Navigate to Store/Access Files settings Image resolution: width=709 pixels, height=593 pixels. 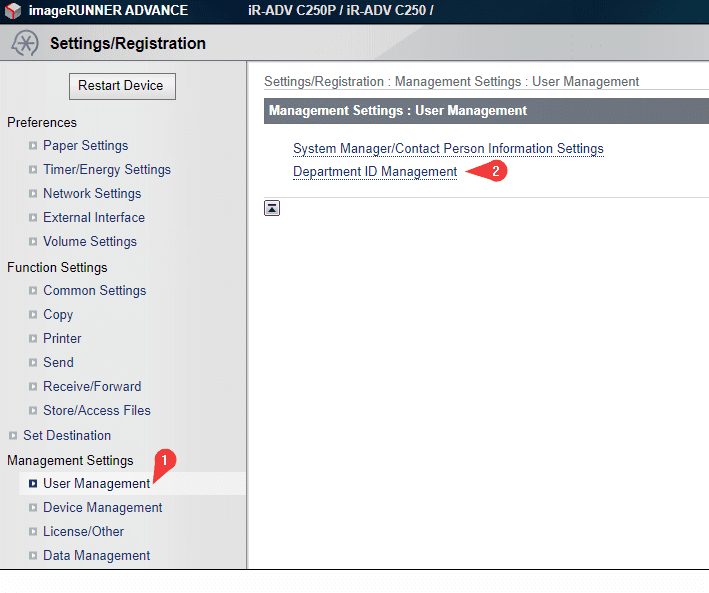(x=97, y=411)
